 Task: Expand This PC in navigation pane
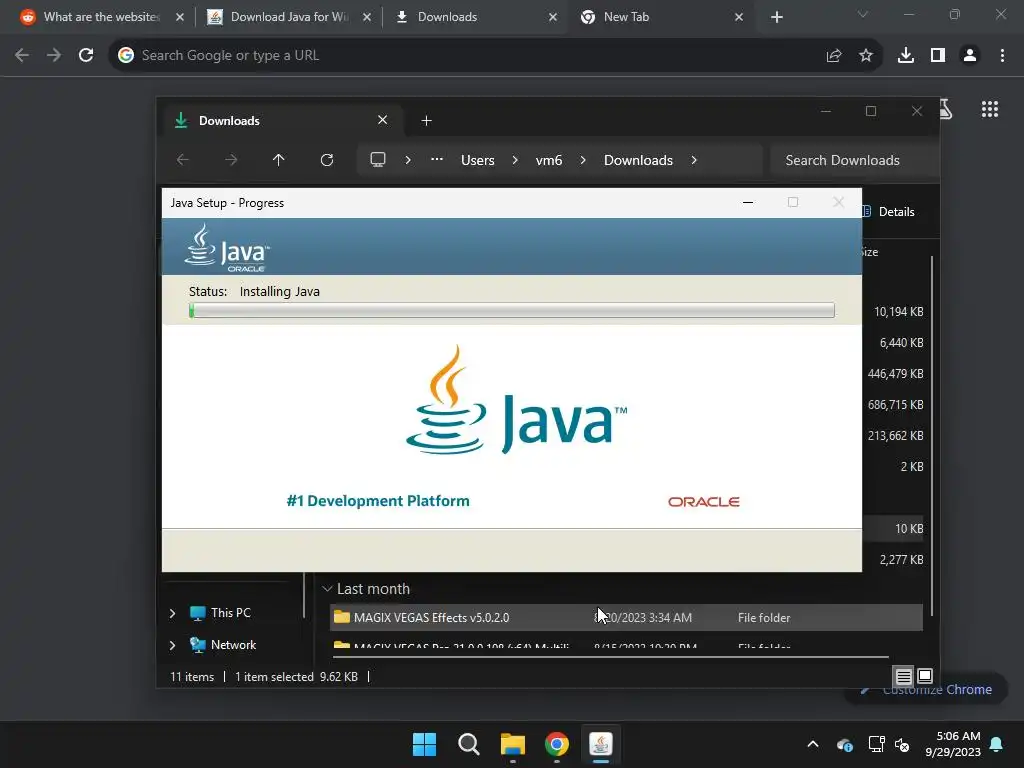[172, 613]
